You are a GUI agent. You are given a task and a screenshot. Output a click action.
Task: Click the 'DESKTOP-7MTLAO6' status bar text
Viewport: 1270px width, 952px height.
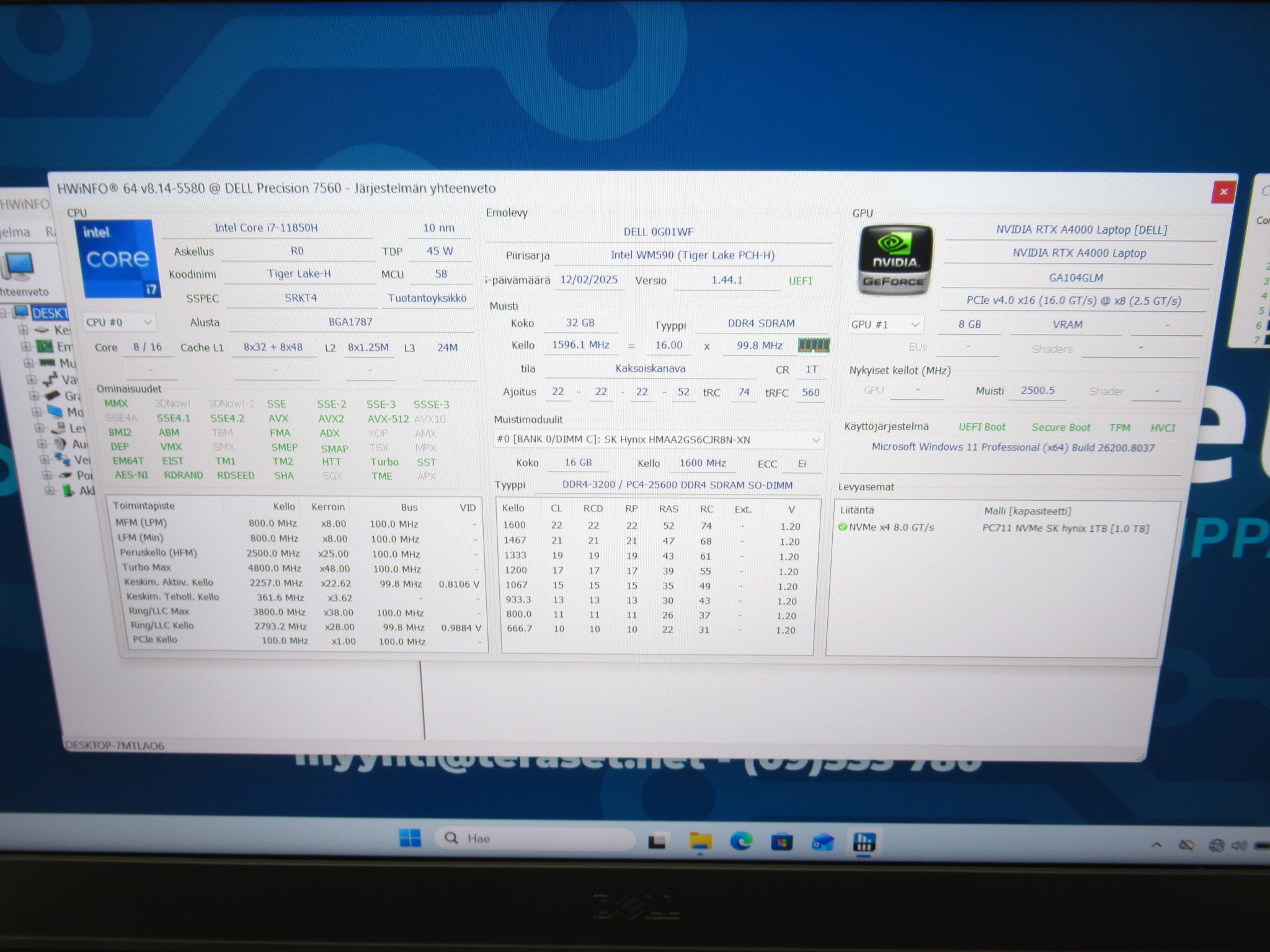click(115, 746)
